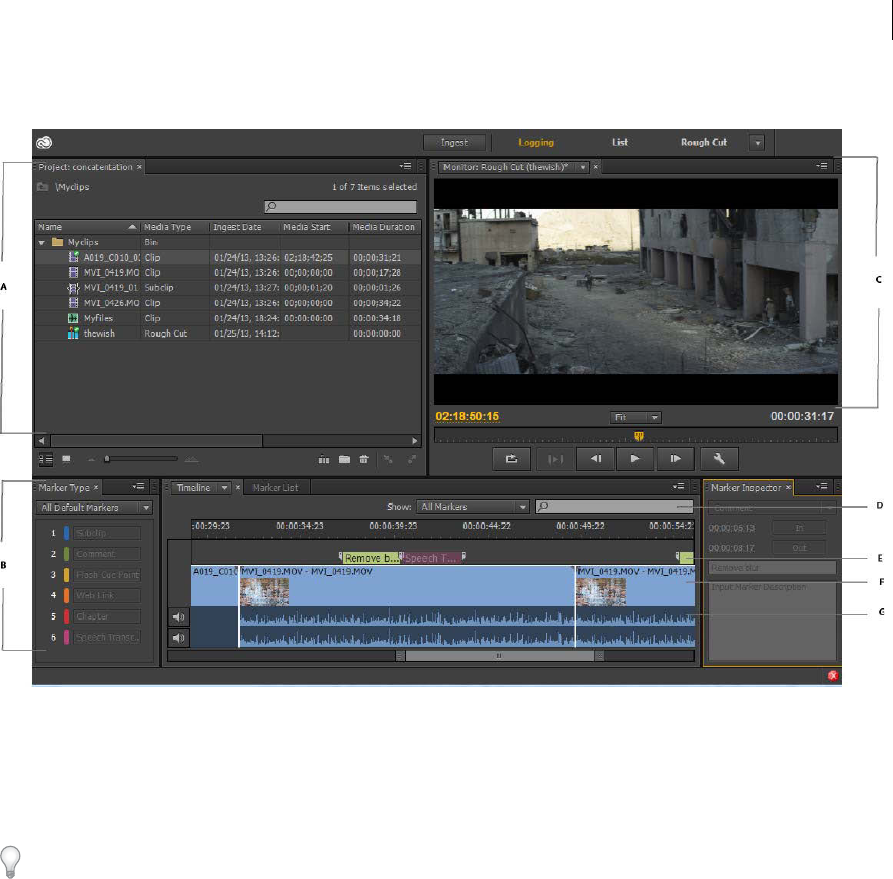Switch to the Logging workspace

536,142
